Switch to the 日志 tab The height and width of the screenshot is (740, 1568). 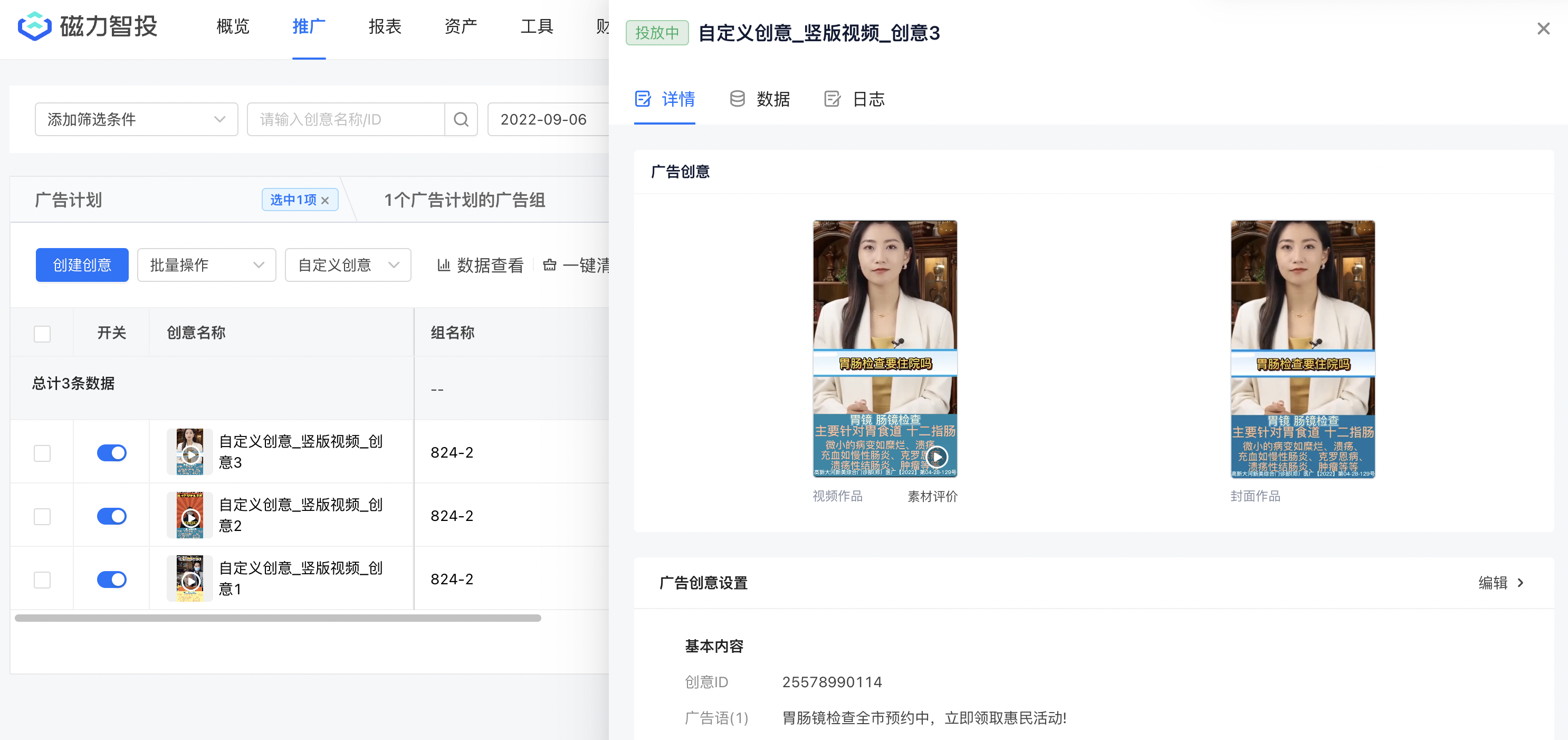click(x=855, y=99)
